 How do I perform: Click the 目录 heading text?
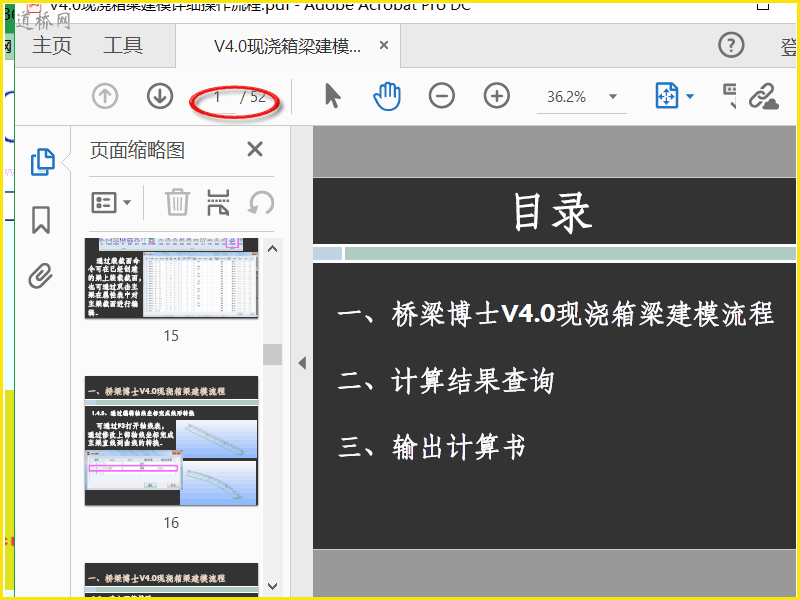point(553,212)
